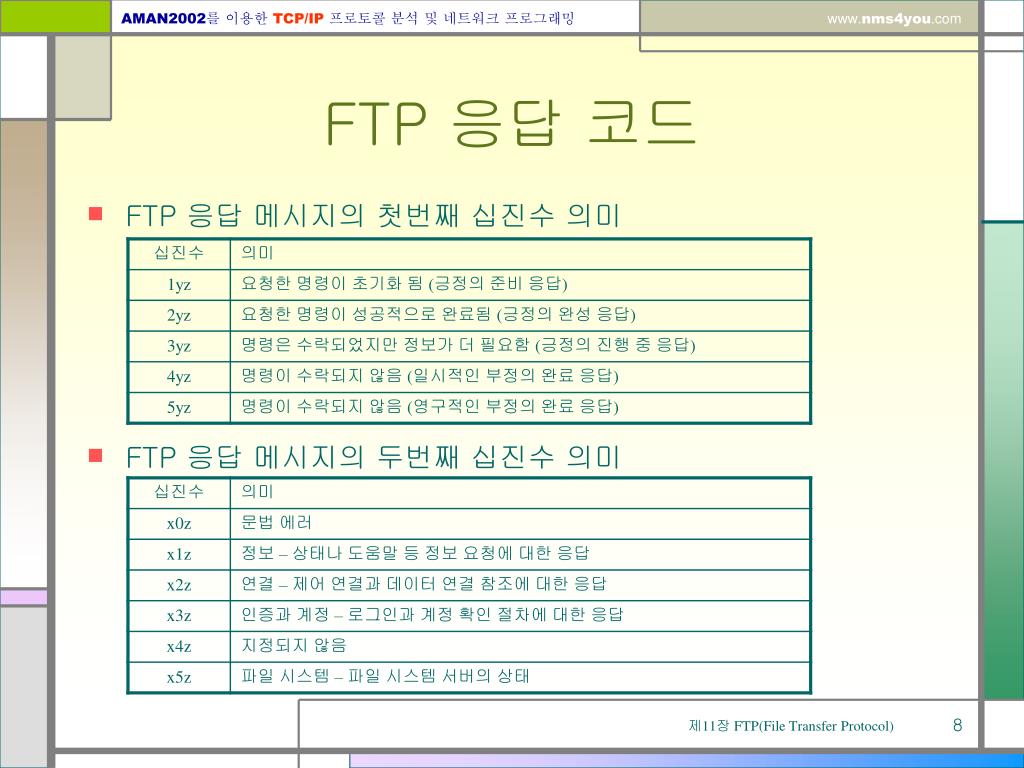Screen dimensions: 1024x768
Task: Click the heading 'FTP 응답 메시지의 첫번째 십진수 의미'
Action: click(373, 216)
